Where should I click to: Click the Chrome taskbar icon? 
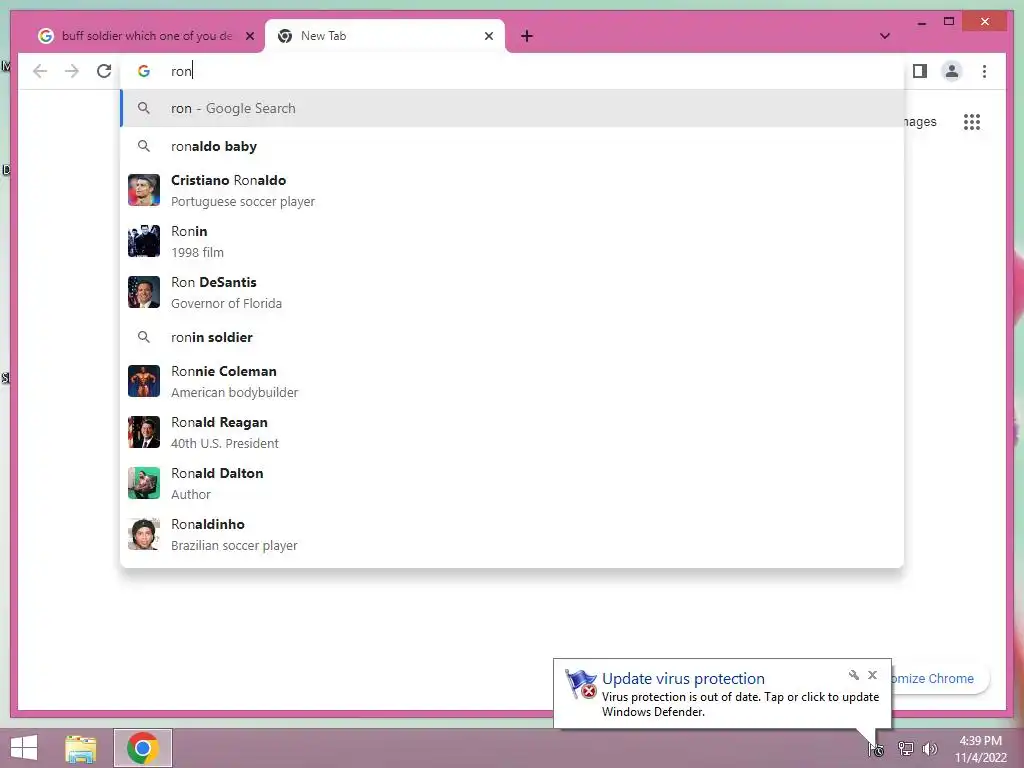point(143,748)
